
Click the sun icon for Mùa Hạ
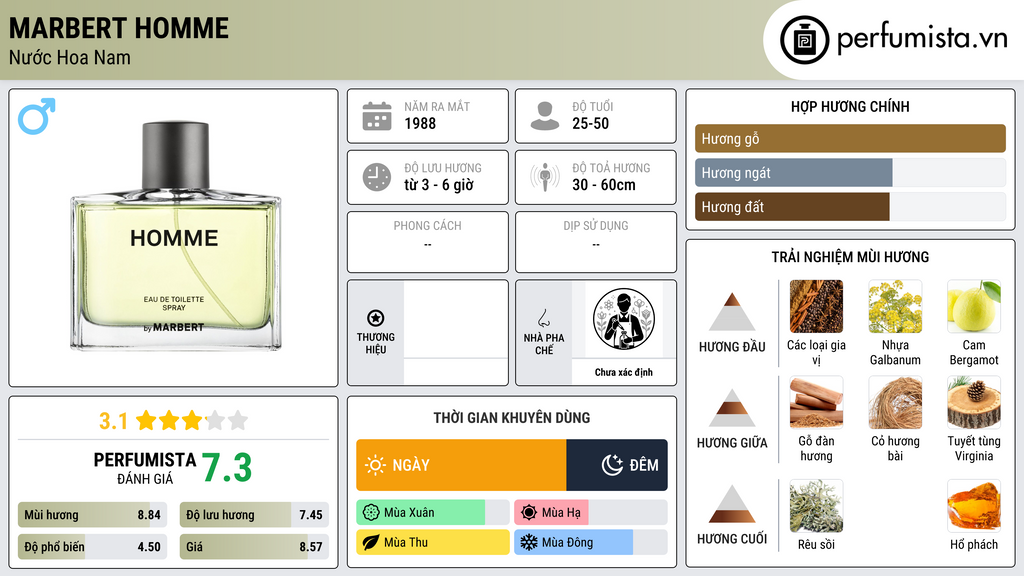(x=529, y=513)
